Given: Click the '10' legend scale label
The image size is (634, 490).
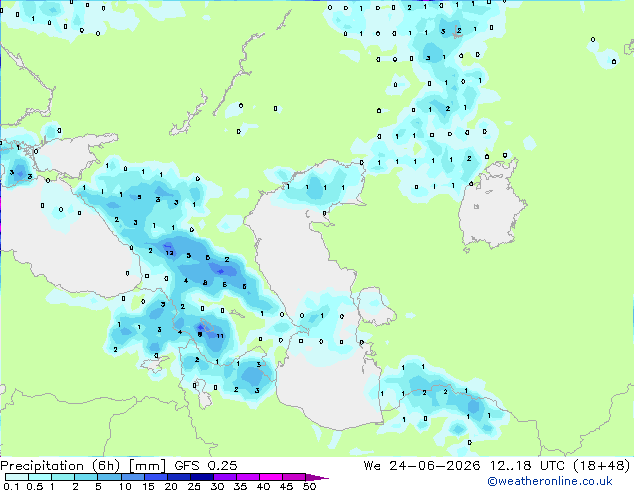Looking at the screenshot, I should pos(125,486).
